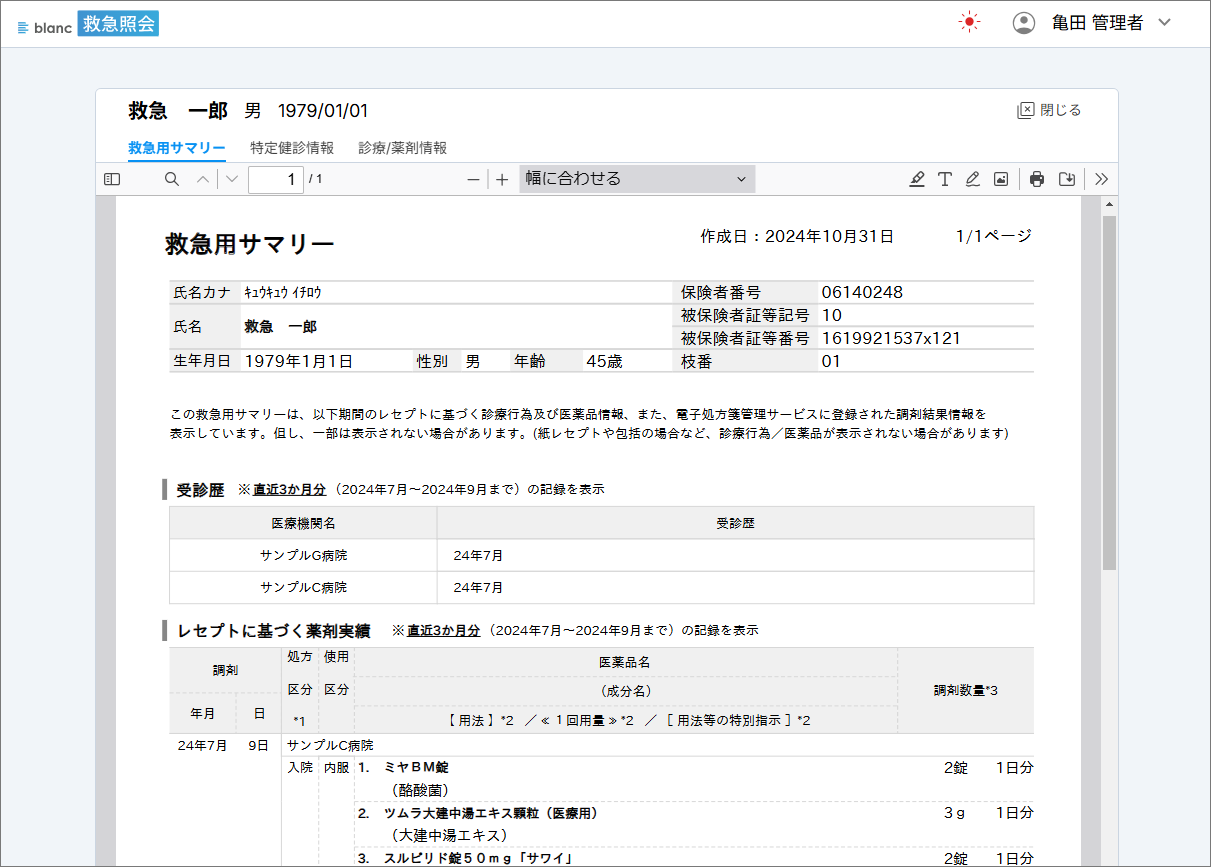Viewport: 1211px width, 867px height.
Task: Open the Add image tool
Action: (x=1002, y=179)
